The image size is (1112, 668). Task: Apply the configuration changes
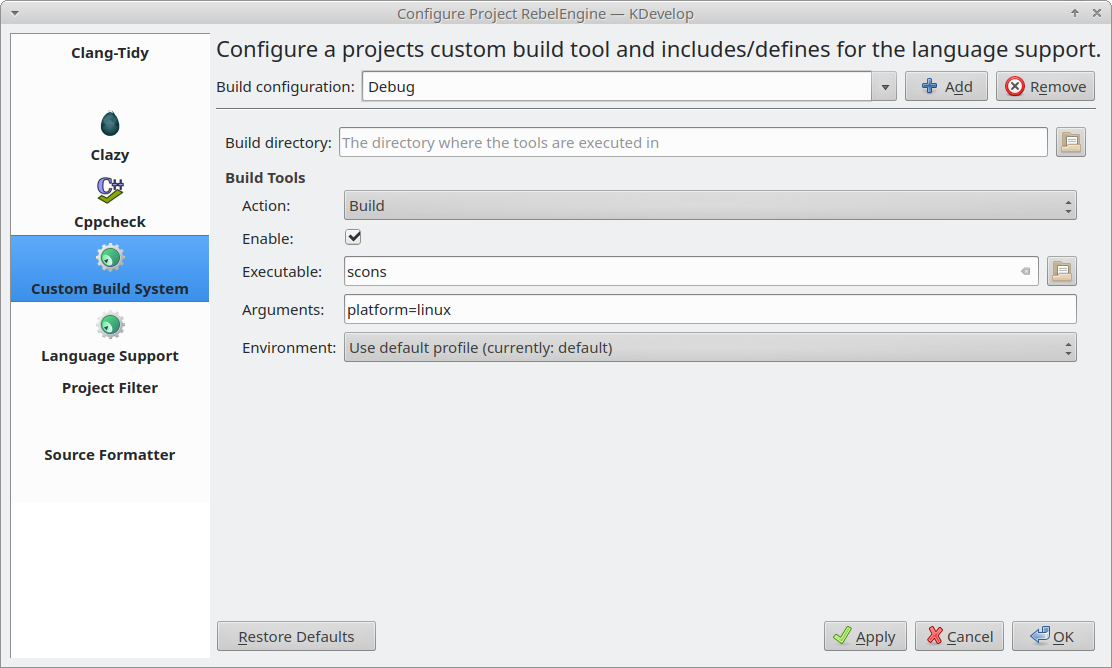coord(865,636)
